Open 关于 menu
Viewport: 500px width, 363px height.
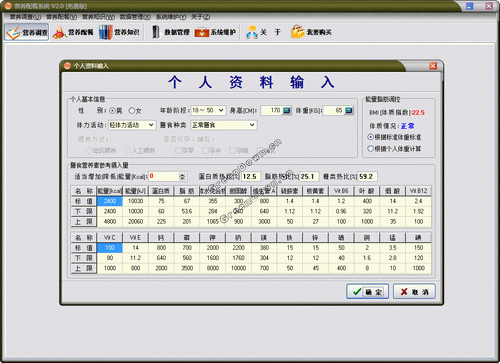point(200,17)
